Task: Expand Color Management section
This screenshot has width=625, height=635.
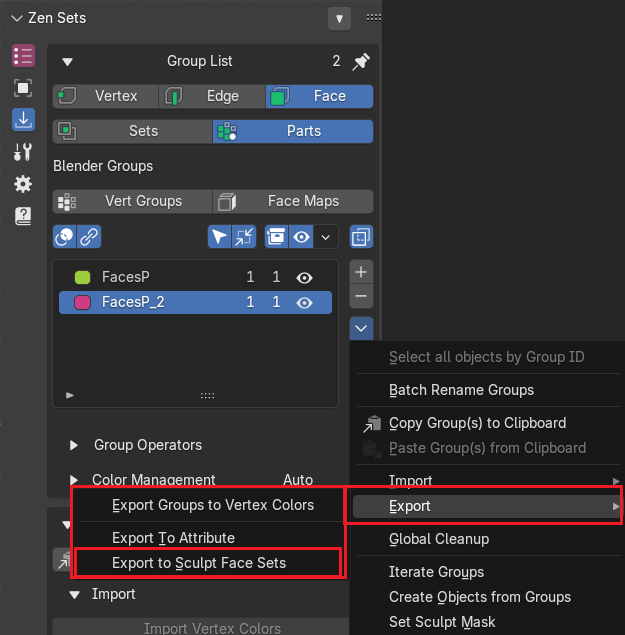Action: click(74, 480)
